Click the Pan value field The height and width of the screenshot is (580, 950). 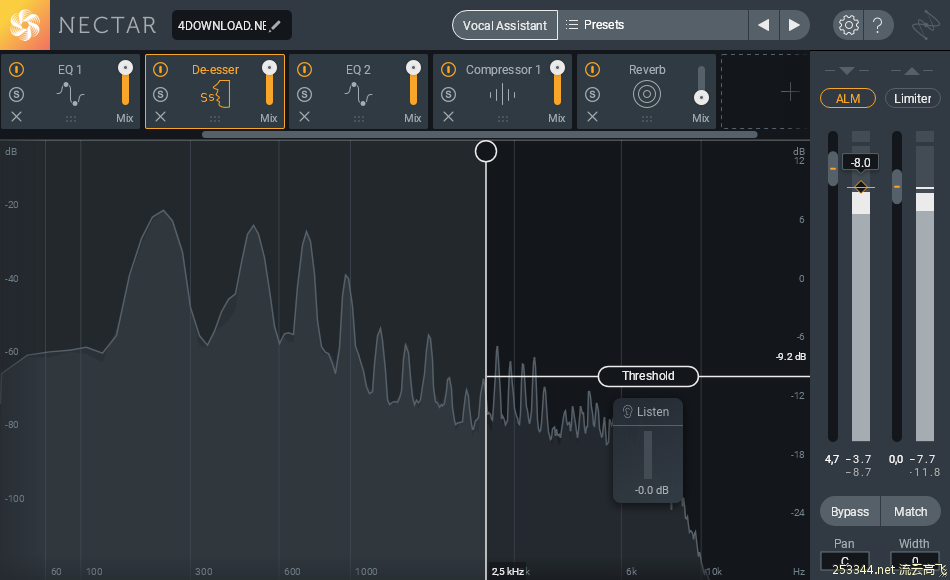coord(844,561)
